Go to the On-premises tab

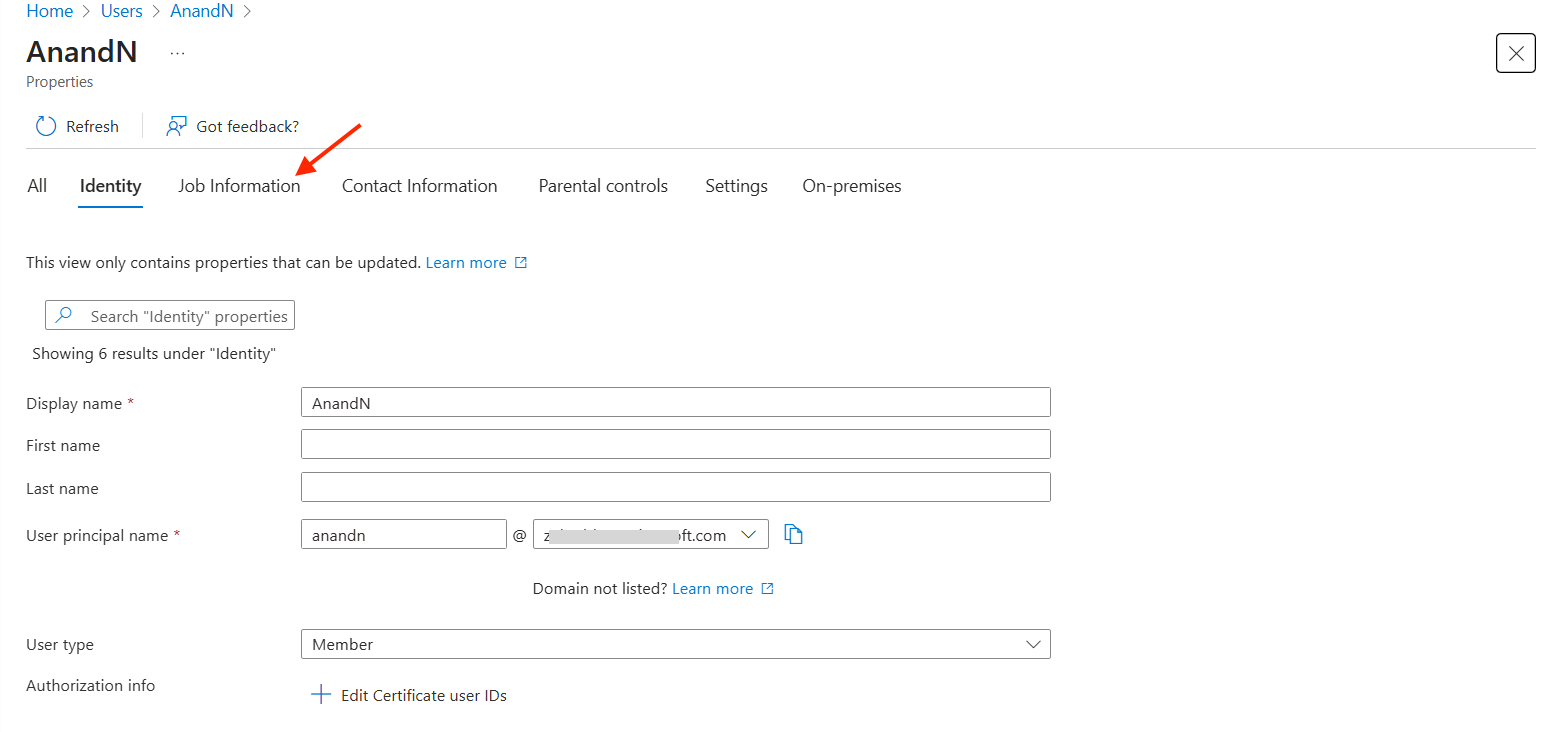point(851,186)
